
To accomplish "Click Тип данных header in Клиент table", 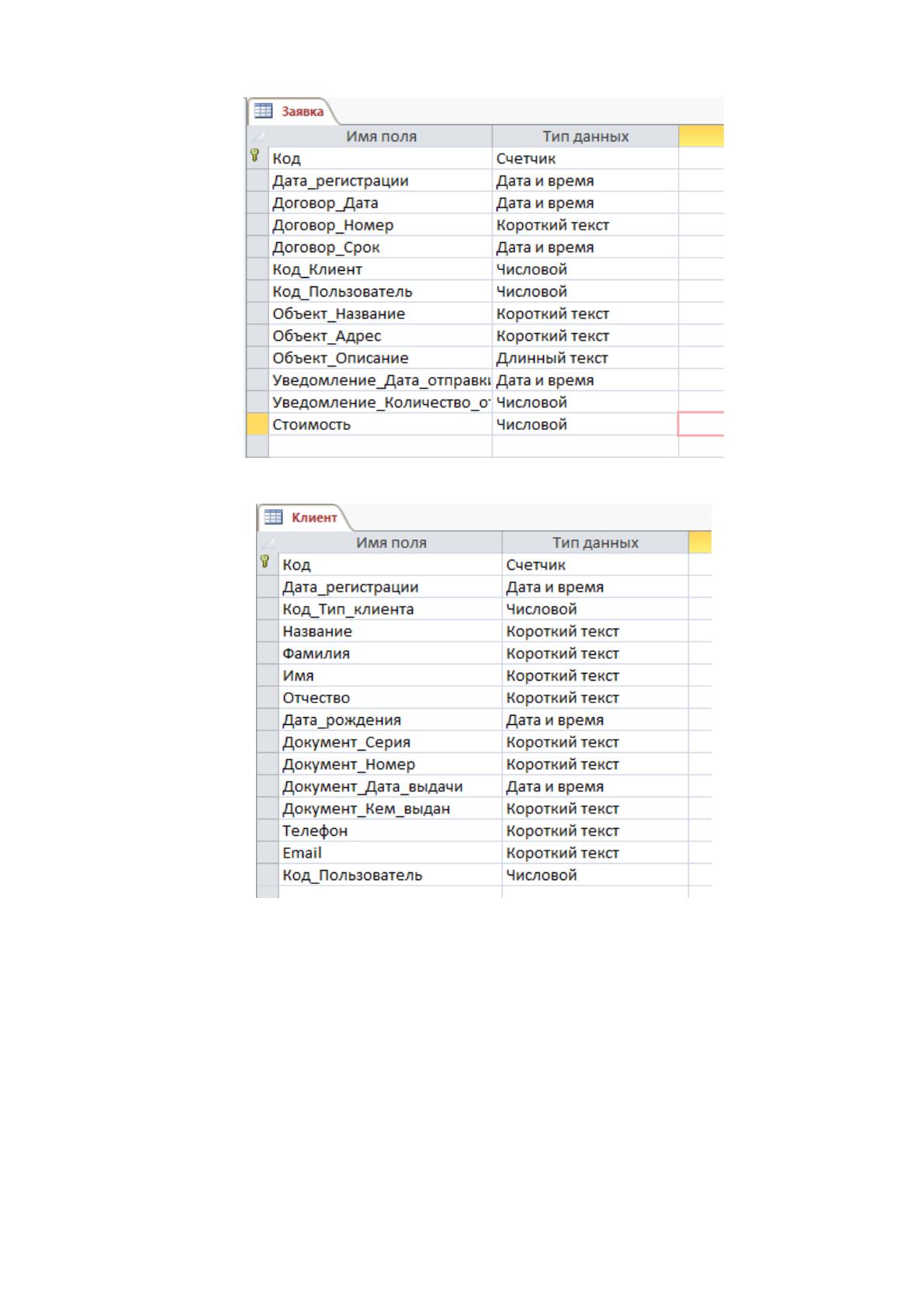I will [x=595, y=543].
